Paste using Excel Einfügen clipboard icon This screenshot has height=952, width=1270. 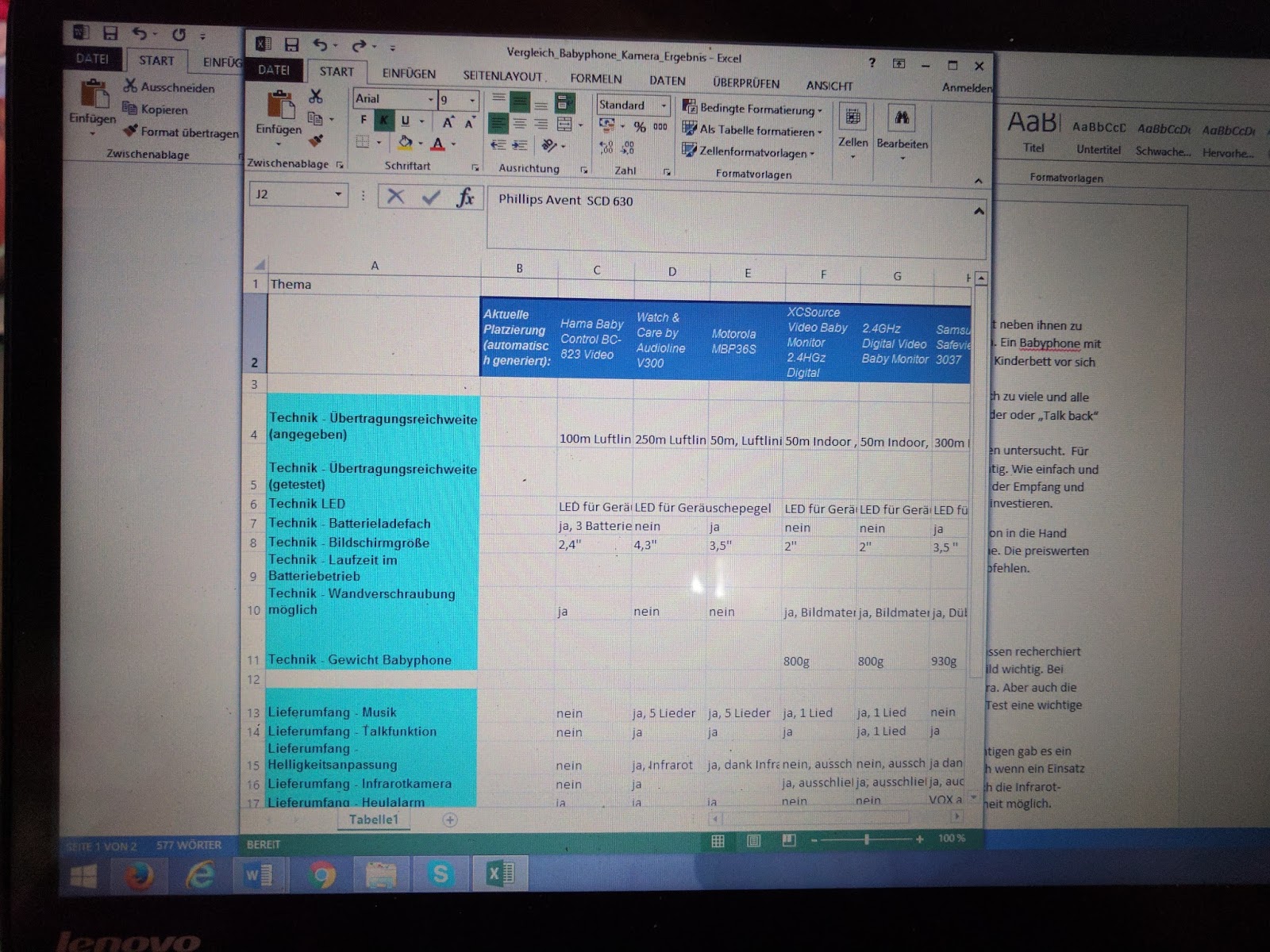(279, 104)
